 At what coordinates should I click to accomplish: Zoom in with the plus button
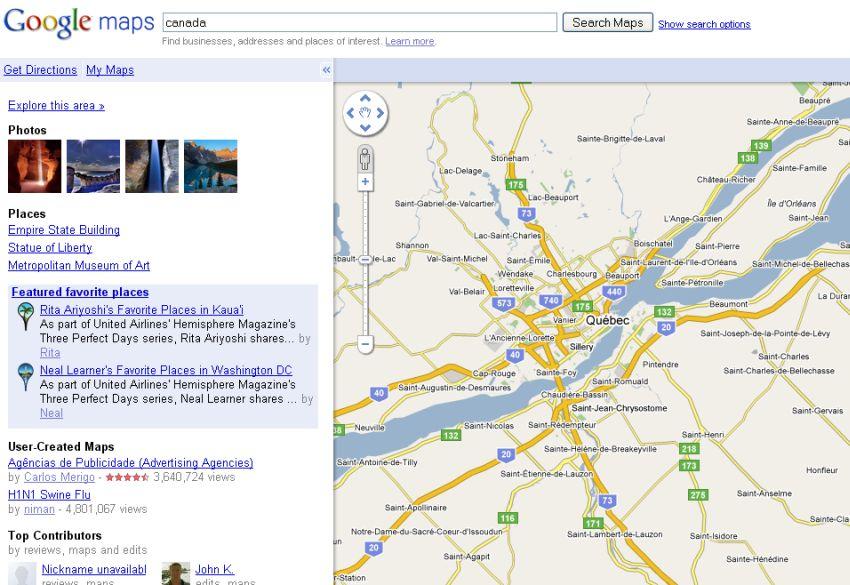pyautogui.click(x=365, y=182)
